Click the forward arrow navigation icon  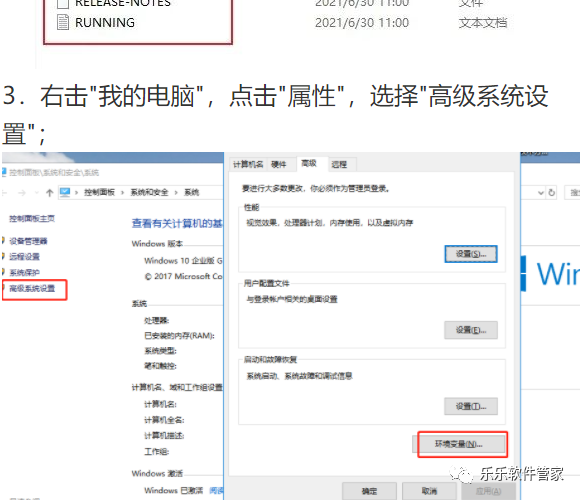pos(22,193)
